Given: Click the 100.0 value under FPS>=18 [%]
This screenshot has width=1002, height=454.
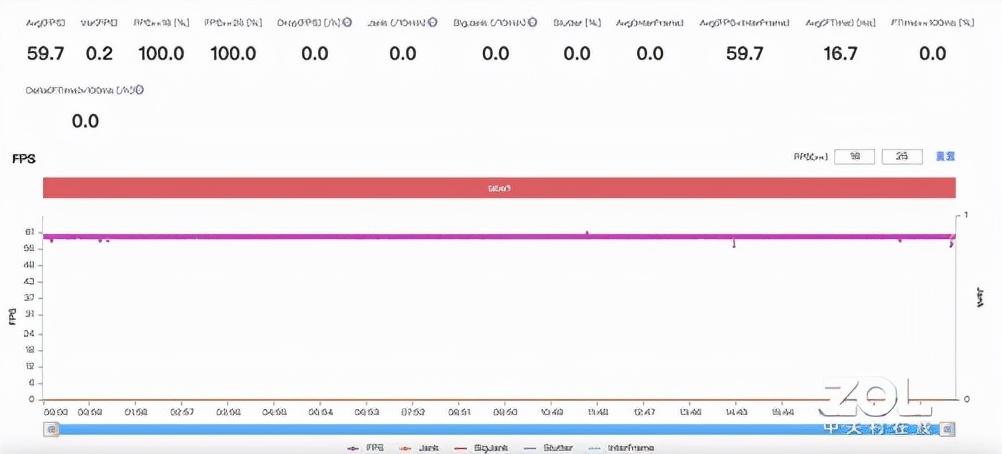Looking at the screenshot, I should tap(161, 53).
